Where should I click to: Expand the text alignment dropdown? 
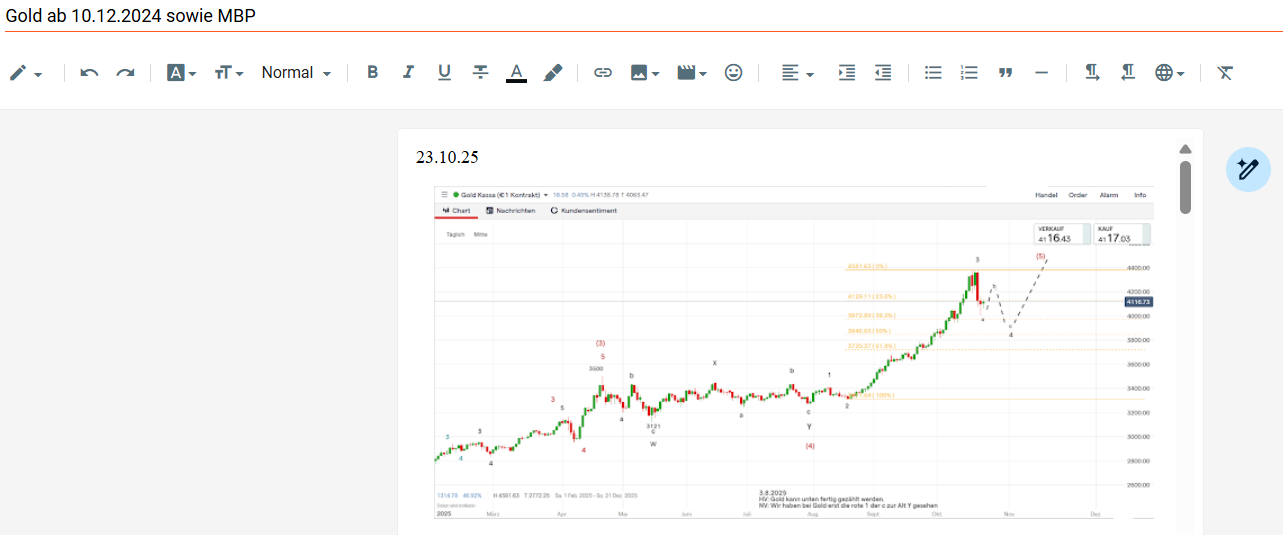coord(797,73)
